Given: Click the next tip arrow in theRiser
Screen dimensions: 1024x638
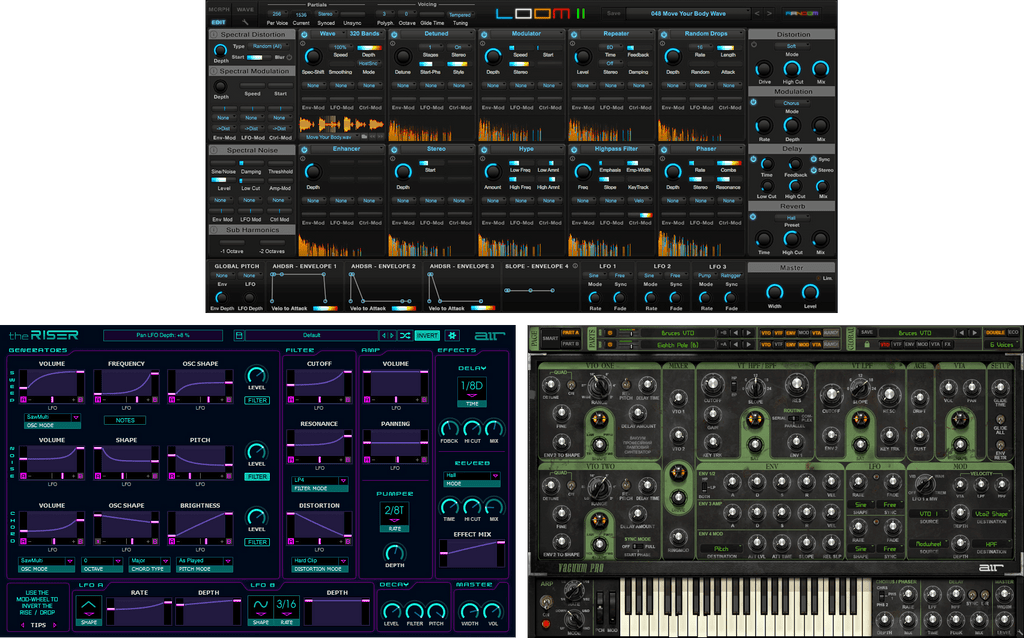Looking at the screenshot, I should pyautogui.click(x=55, y=625).
